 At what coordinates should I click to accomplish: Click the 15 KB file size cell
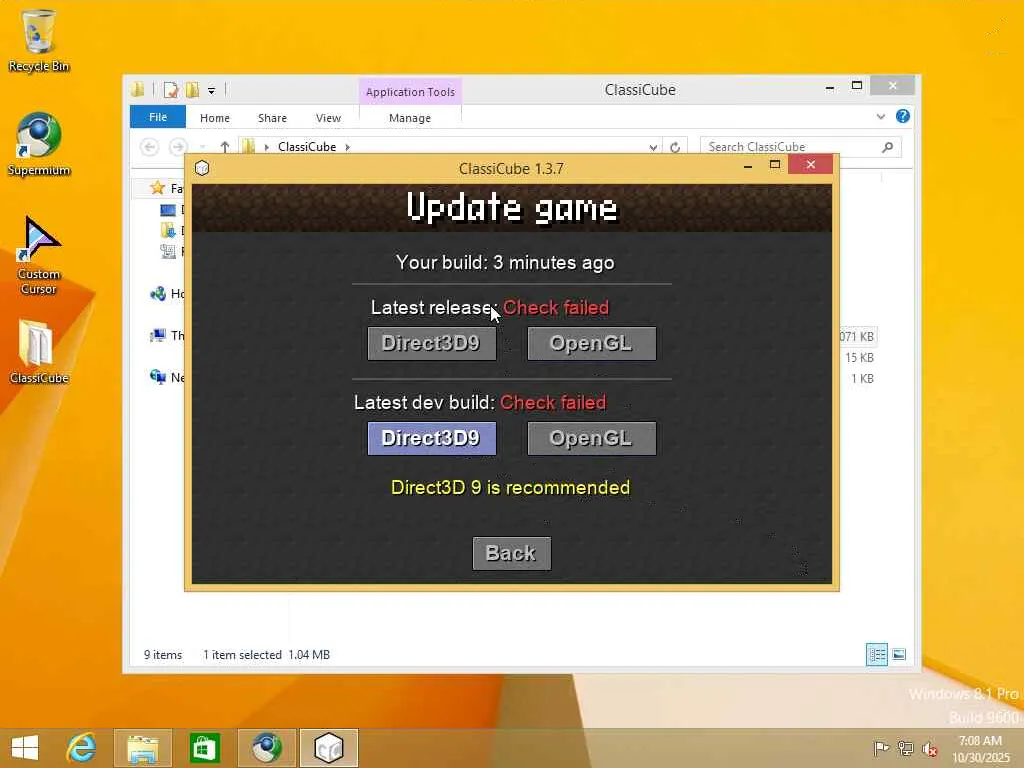859,358
